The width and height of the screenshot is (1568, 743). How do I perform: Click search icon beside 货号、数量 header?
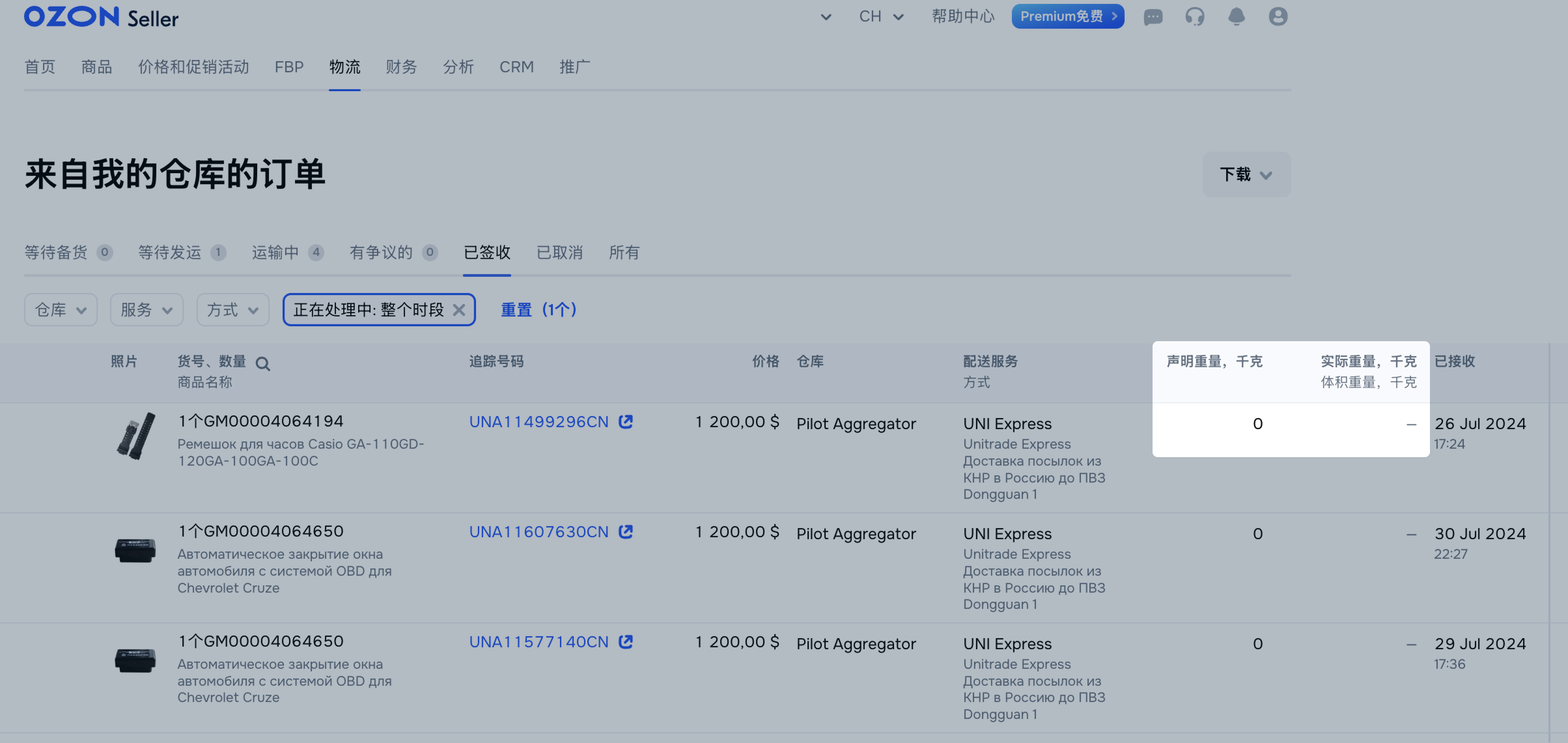pyautogui.click(x=262, y=364)
